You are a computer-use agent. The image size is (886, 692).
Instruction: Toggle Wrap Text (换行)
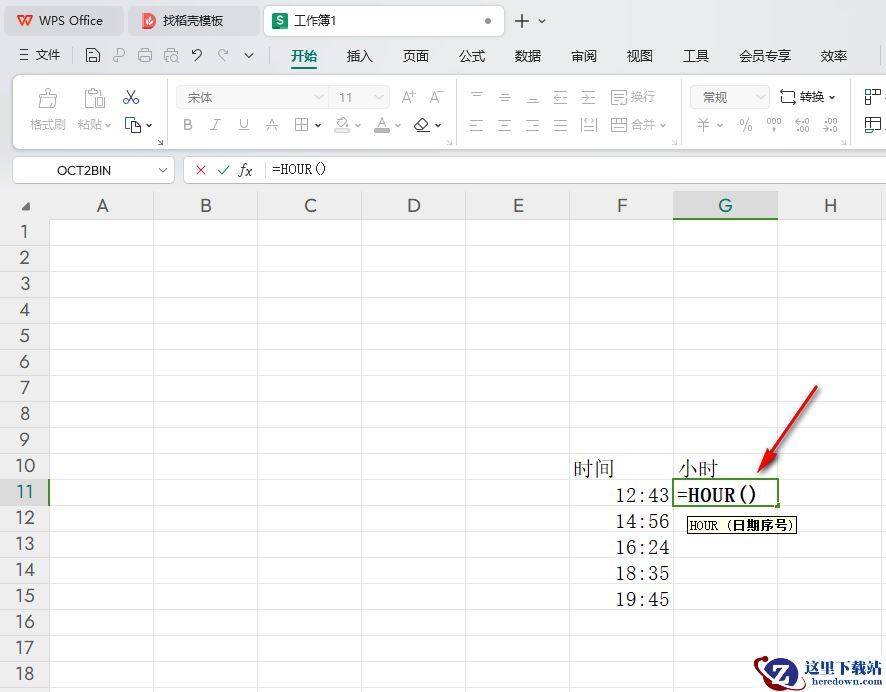(633, 97)
